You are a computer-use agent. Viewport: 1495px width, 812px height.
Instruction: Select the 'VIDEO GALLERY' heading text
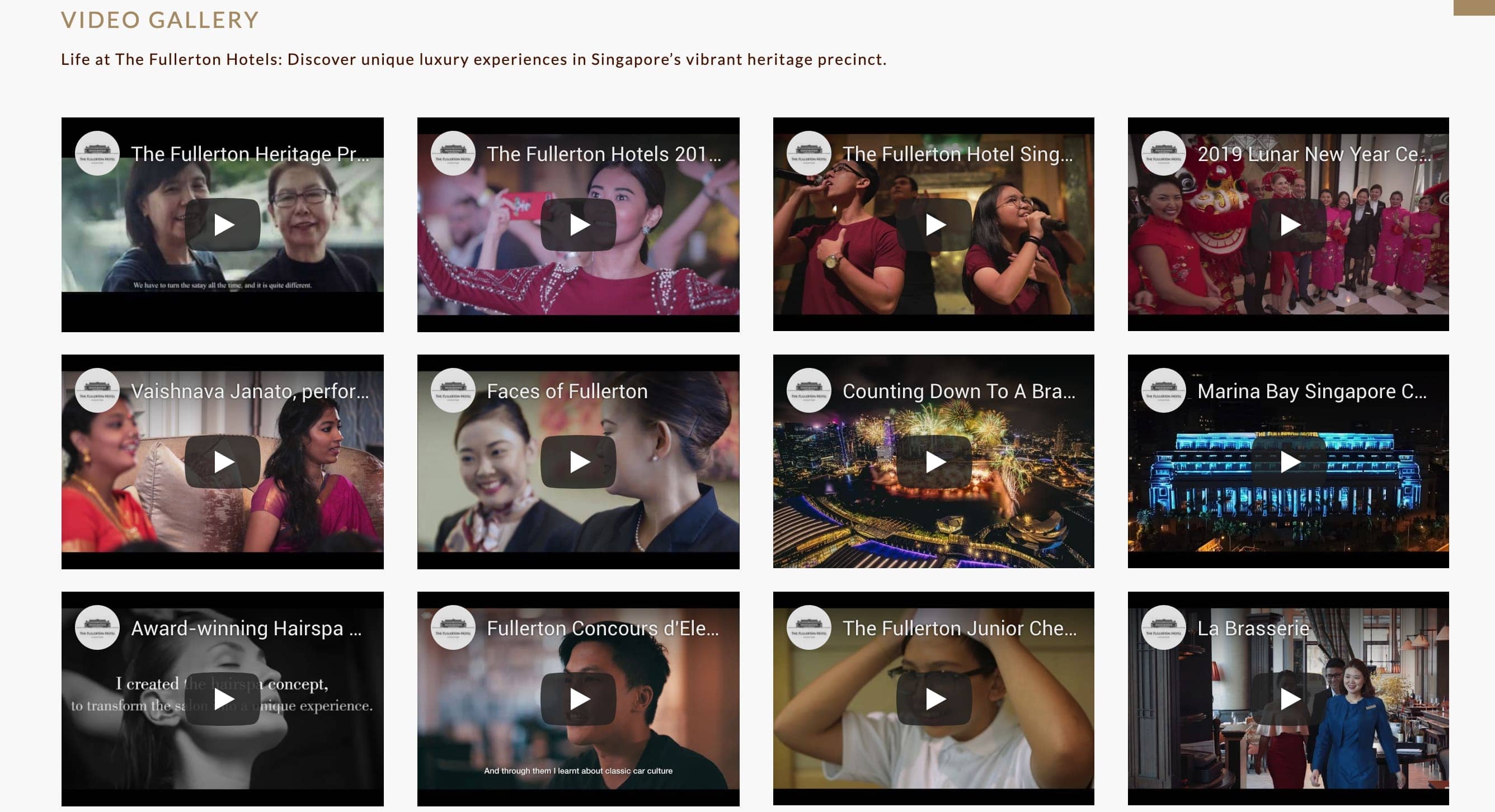tap(159, 20)
